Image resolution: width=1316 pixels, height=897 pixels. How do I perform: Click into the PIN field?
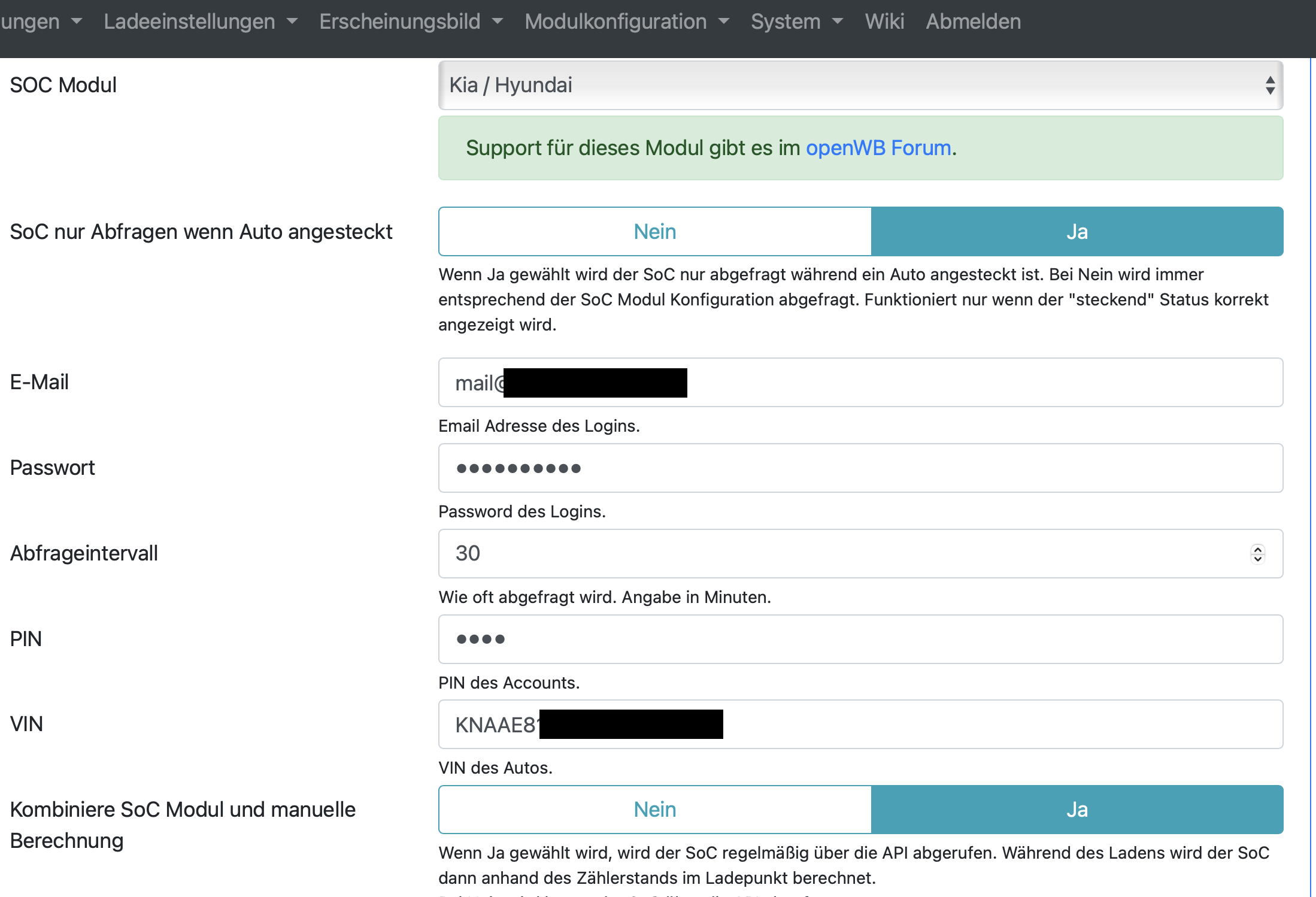point(860,639)
